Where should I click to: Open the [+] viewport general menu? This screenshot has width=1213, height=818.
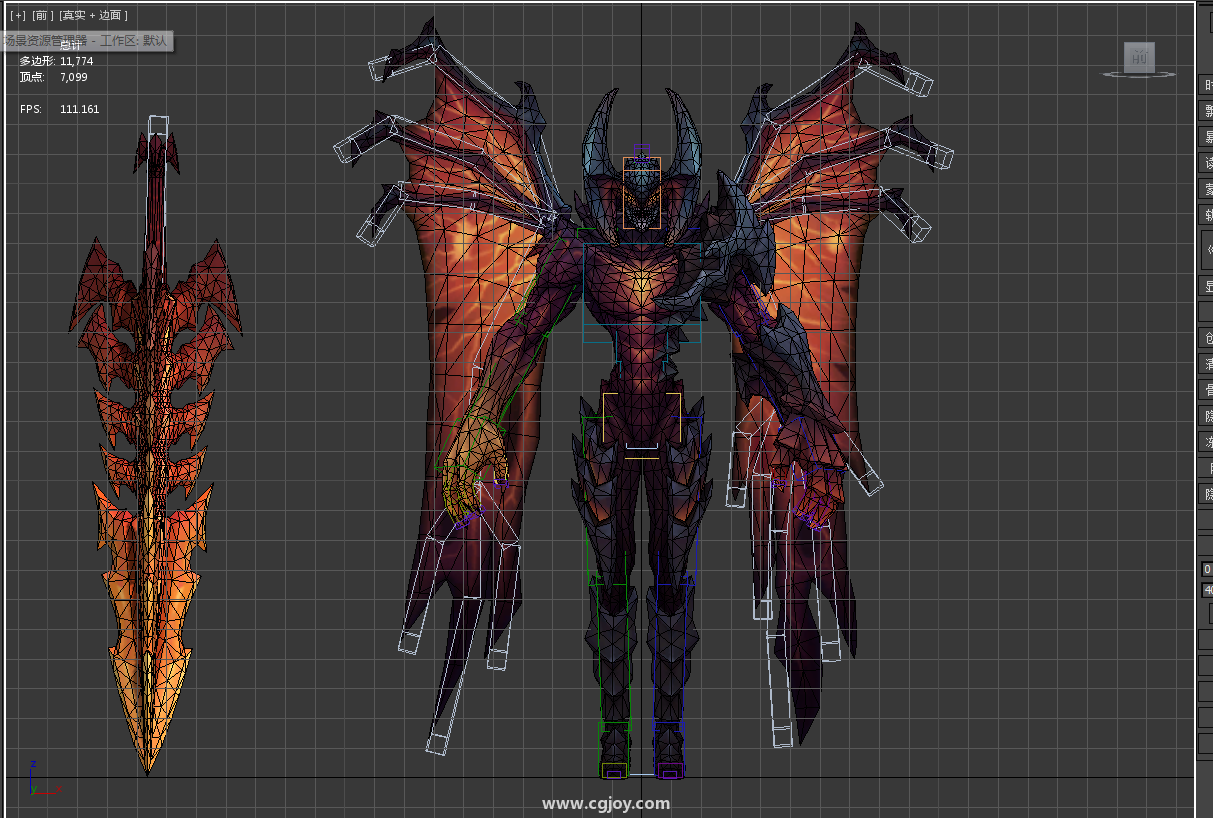[x=18, y=15]
